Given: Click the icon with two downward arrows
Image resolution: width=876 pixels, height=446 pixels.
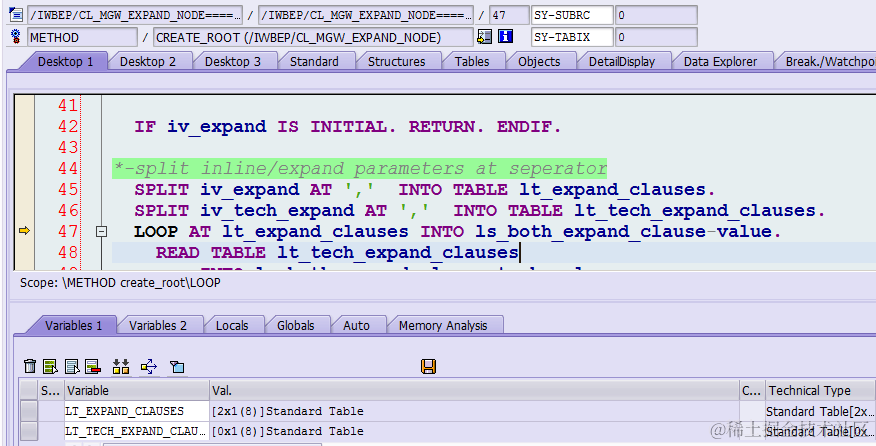Looking at the screenshot, I should (x=121, y=367).
